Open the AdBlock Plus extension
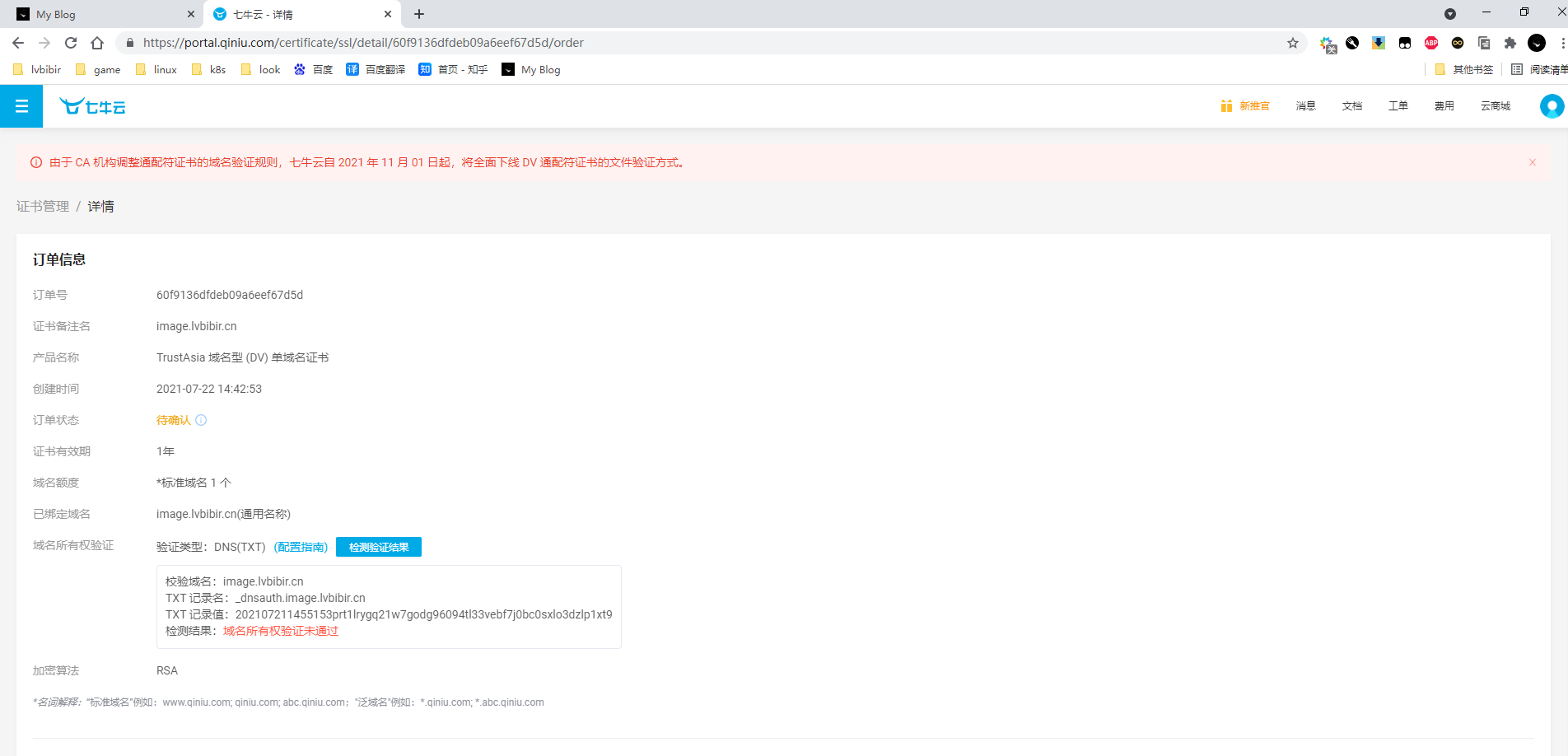 (x=1431, y=43)
